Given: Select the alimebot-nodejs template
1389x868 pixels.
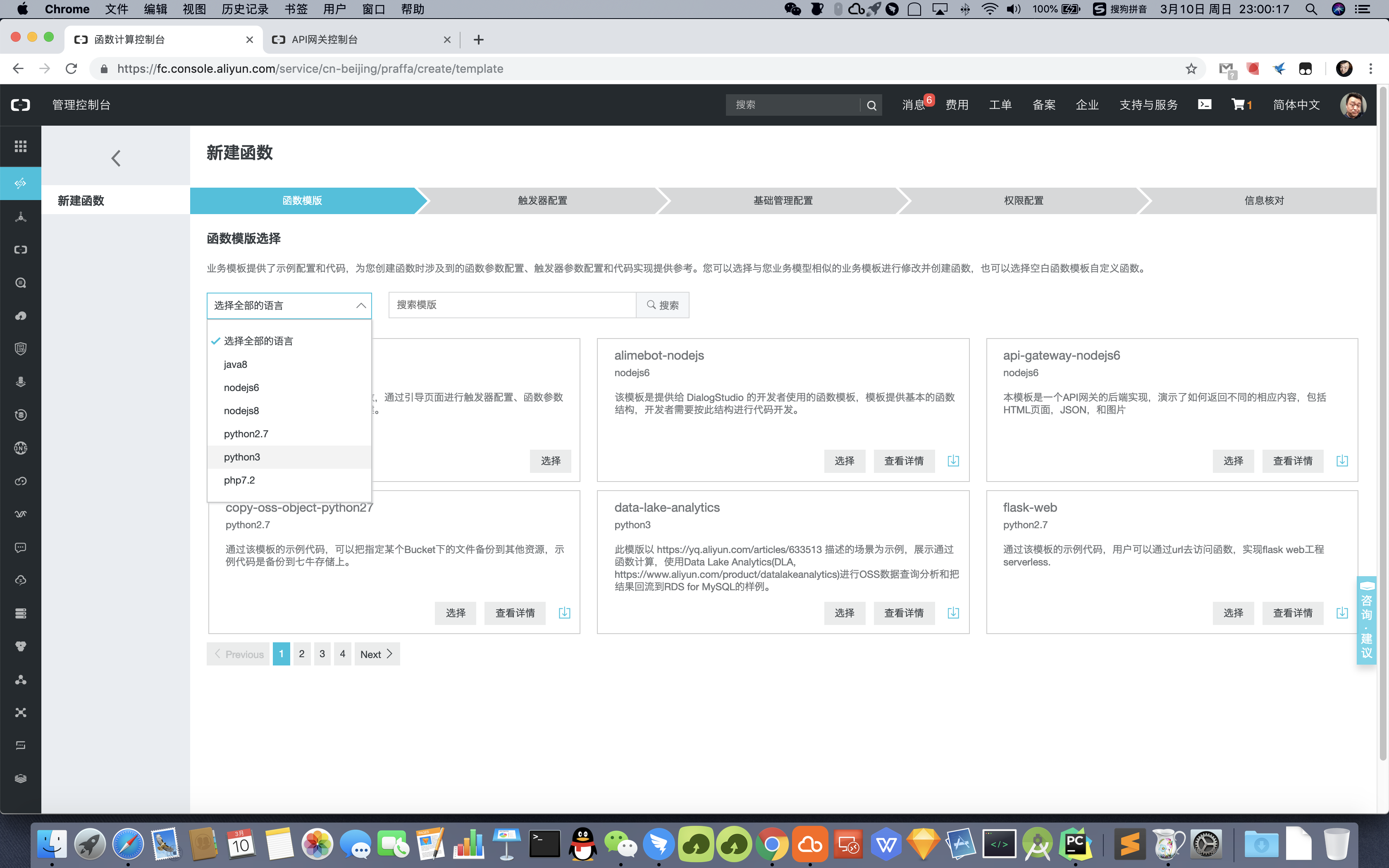Looking at the screenshot, I should click(844, 461).
